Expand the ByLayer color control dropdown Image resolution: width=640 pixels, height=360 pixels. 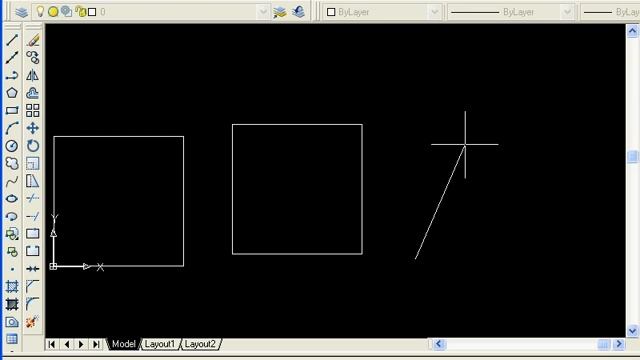click(435, 12)
